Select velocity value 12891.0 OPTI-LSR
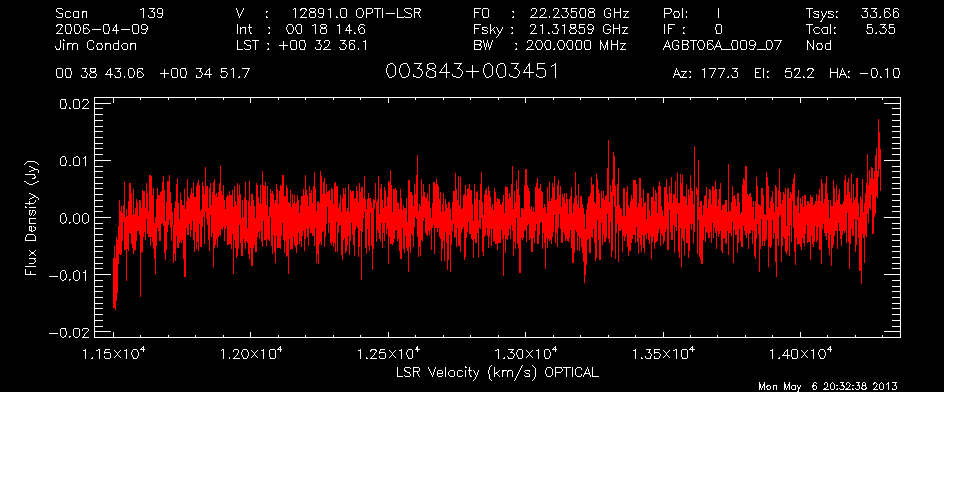The width and height of the screenshot is (962, 490). tap(356, 13)
